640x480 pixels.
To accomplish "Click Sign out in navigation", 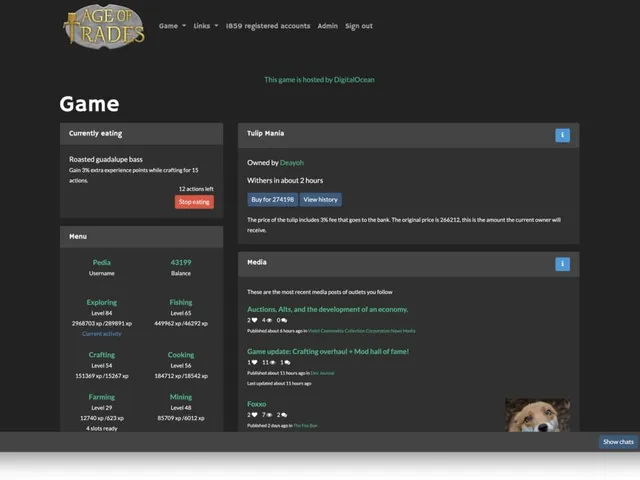I will coord(359,26).
